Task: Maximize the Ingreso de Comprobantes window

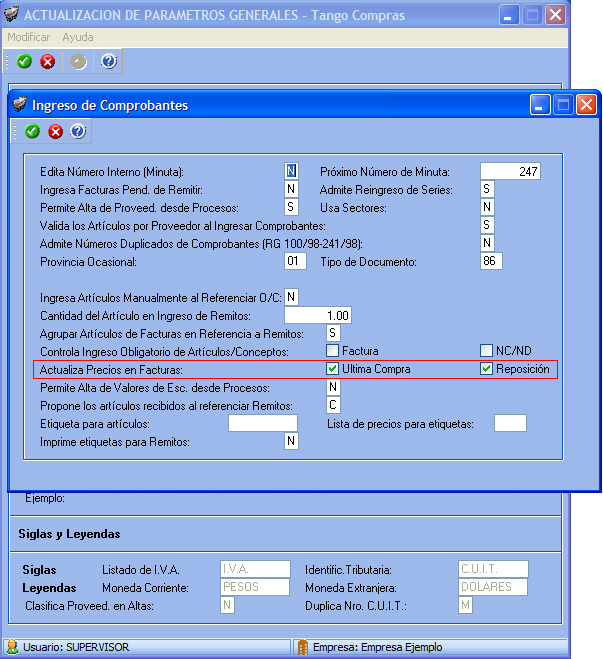Action: pos(563,104)
